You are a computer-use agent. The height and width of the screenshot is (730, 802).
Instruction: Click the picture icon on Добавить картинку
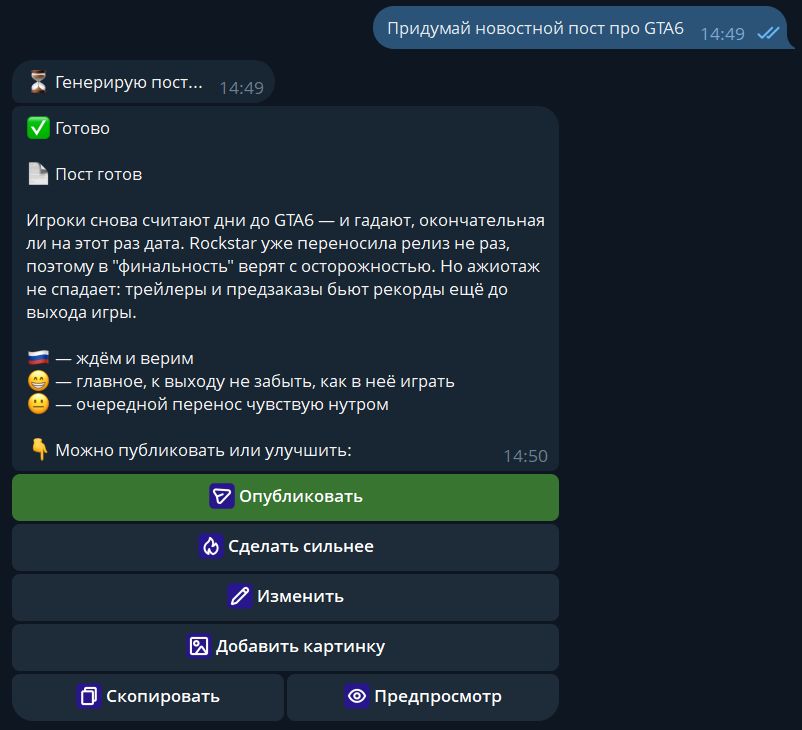point(198,646)
